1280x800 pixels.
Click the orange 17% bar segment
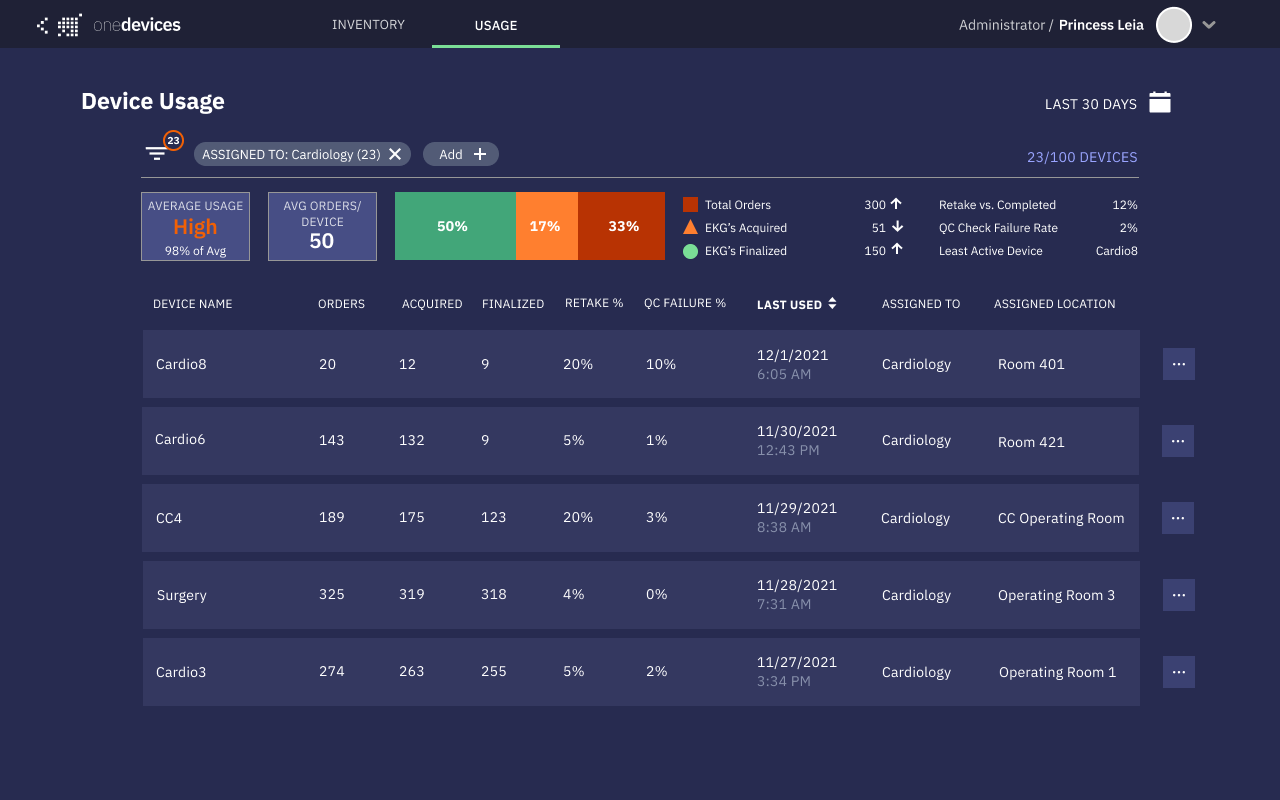pos(546,226)
